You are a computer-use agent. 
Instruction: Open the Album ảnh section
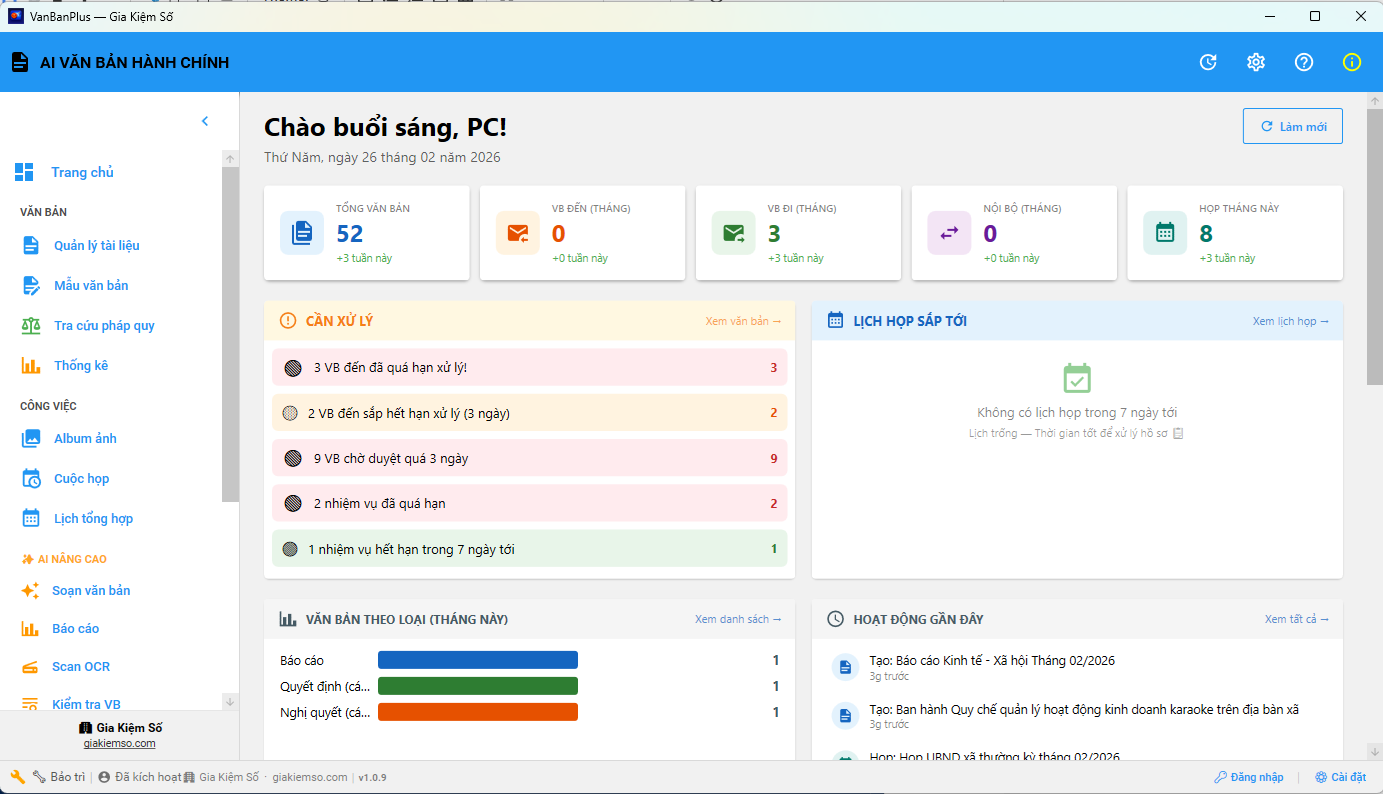85,438
